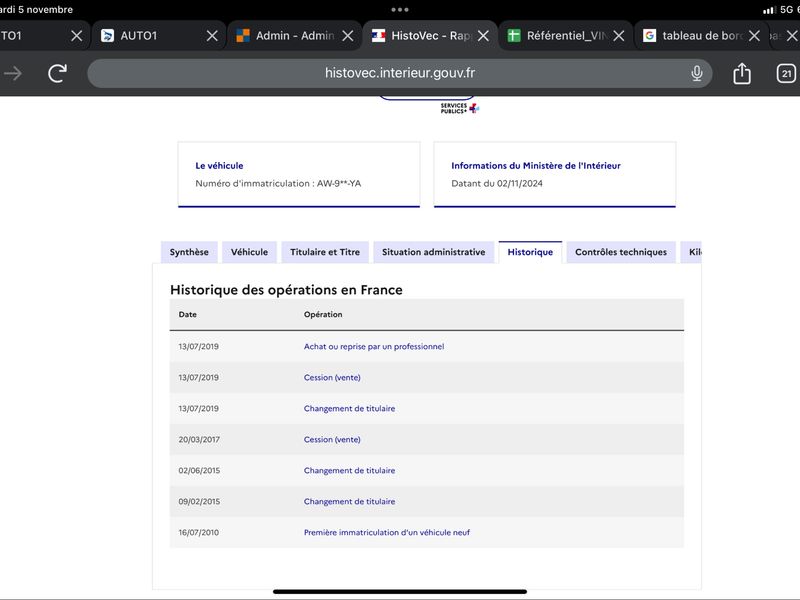800x600 pixels.
Task: Click the Admin tab favicon
Action: (x=243, y=36)
